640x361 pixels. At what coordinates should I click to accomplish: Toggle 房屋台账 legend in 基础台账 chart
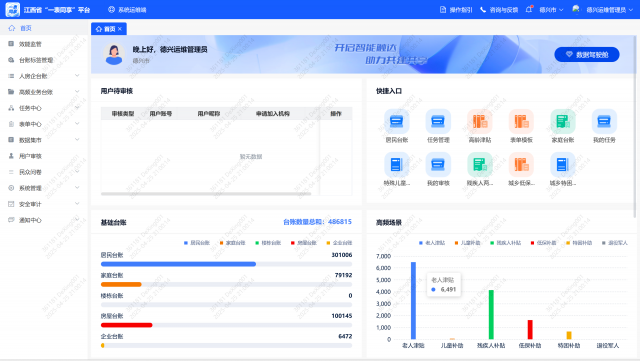(x=304, y=243)
